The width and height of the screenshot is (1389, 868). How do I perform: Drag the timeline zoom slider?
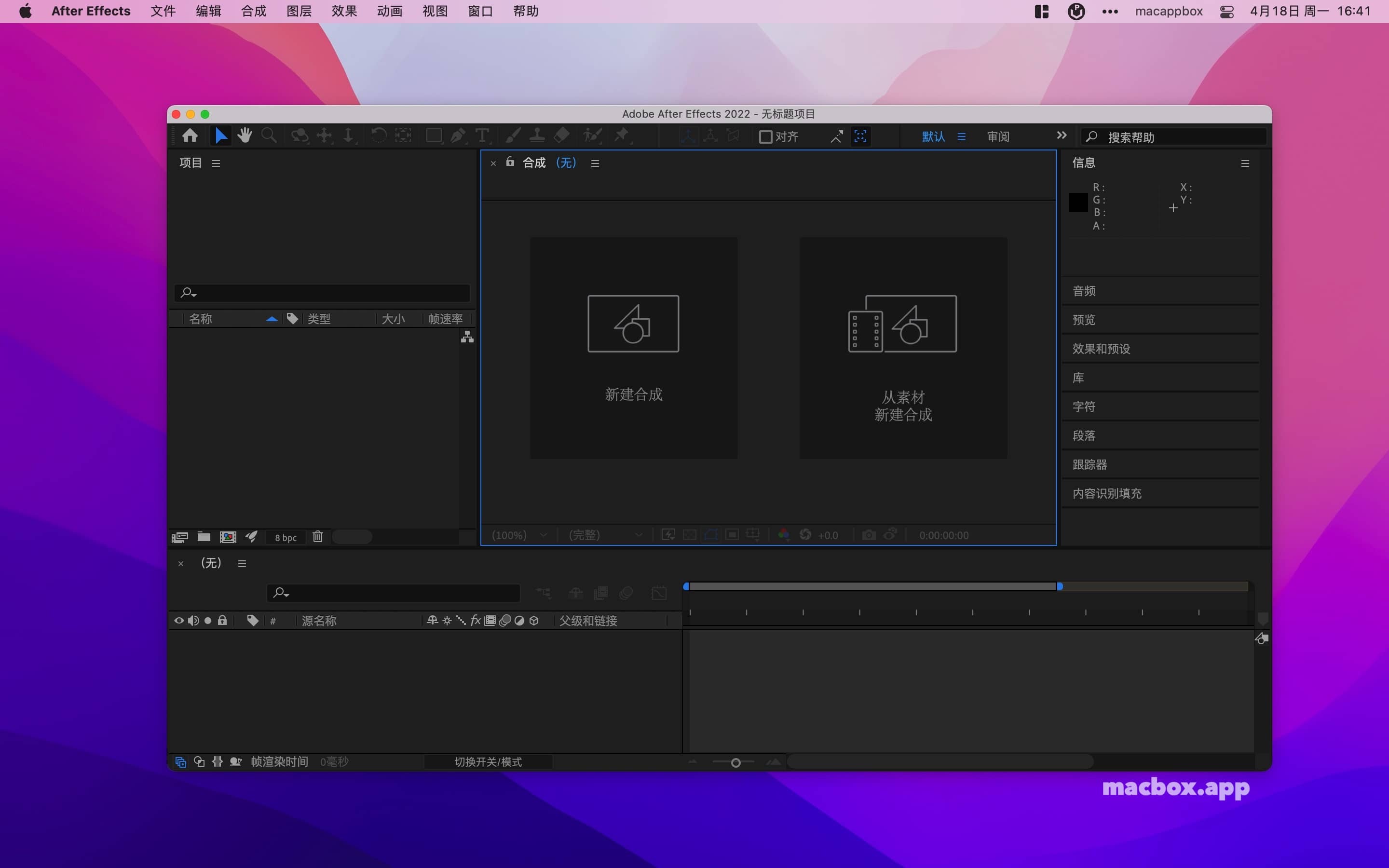736,761
